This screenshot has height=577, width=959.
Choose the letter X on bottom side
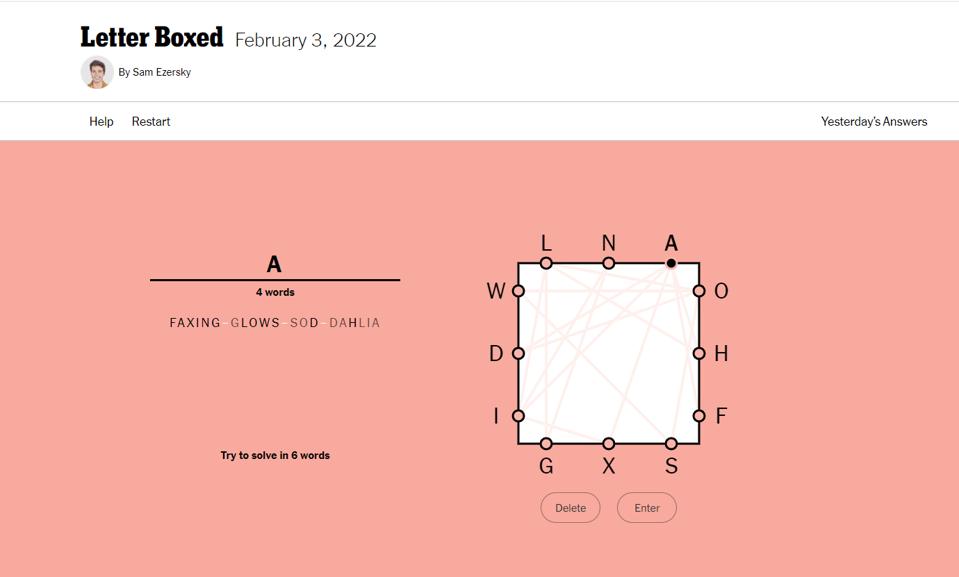608,443
